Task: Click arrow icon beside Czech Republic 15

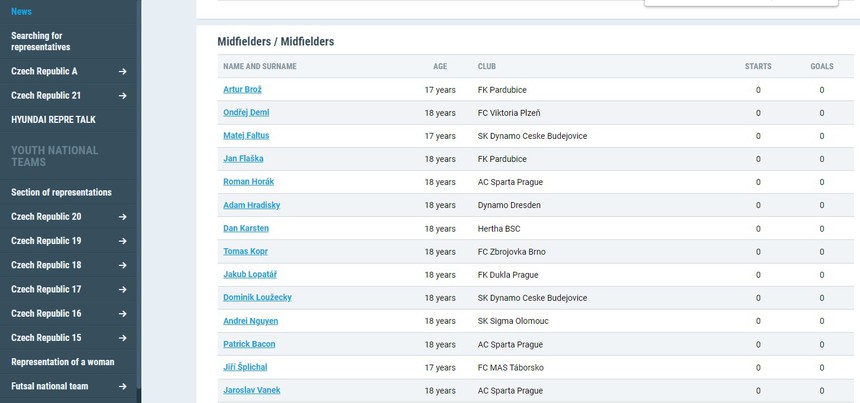Action: 122,338
